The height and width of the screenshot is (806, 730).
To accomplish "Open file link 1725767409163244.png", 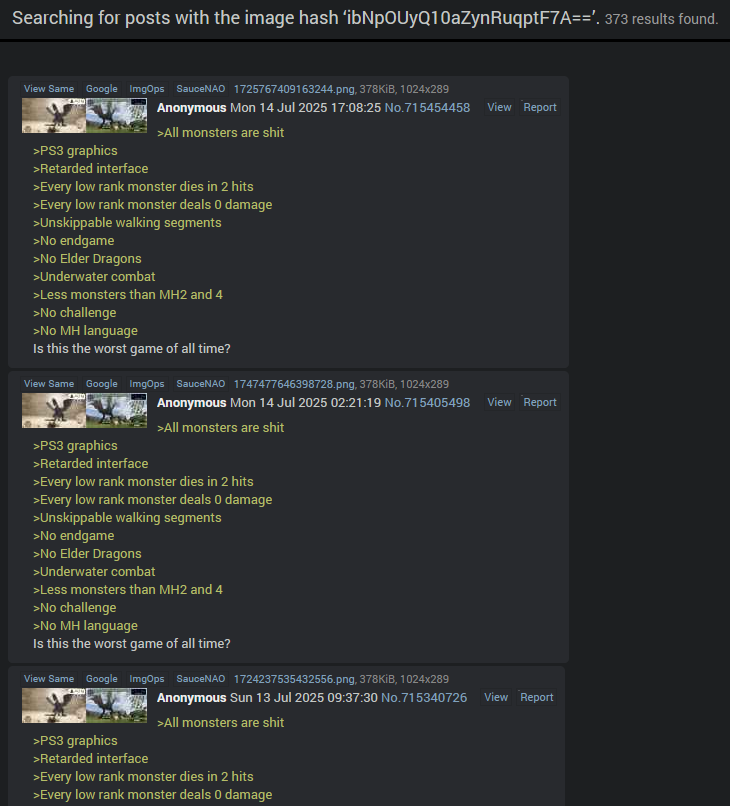I will point(294,89).
